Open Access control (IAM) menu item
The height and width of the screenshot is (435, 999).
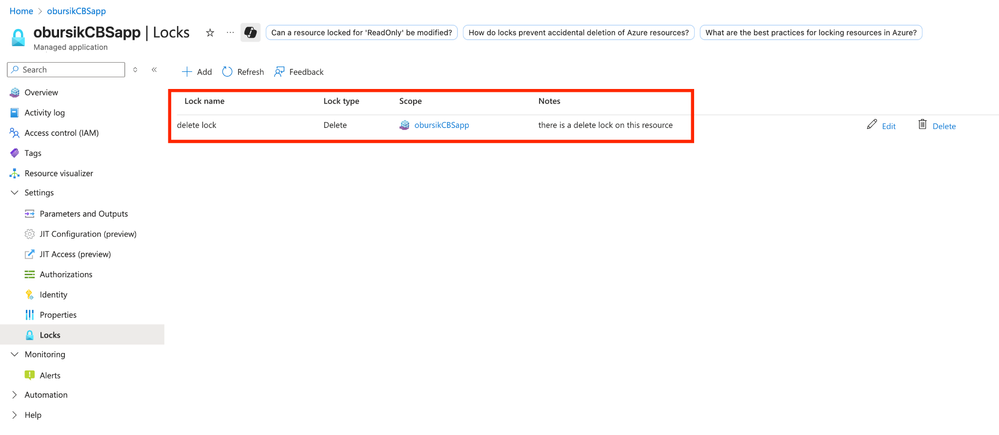tap(61, 133)
